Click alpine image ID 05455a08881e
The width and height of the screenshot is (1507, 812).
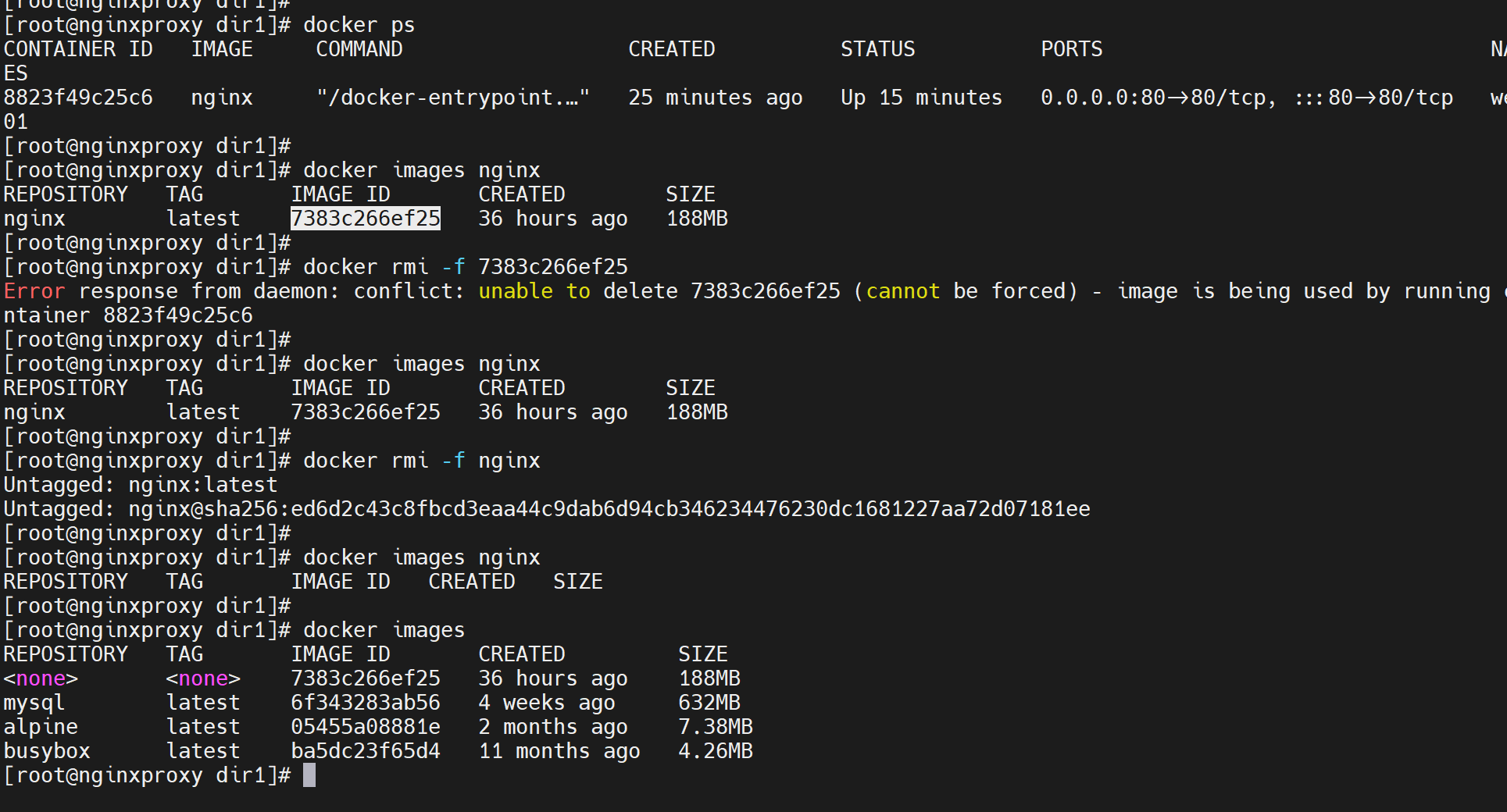(x=365, y=727)
